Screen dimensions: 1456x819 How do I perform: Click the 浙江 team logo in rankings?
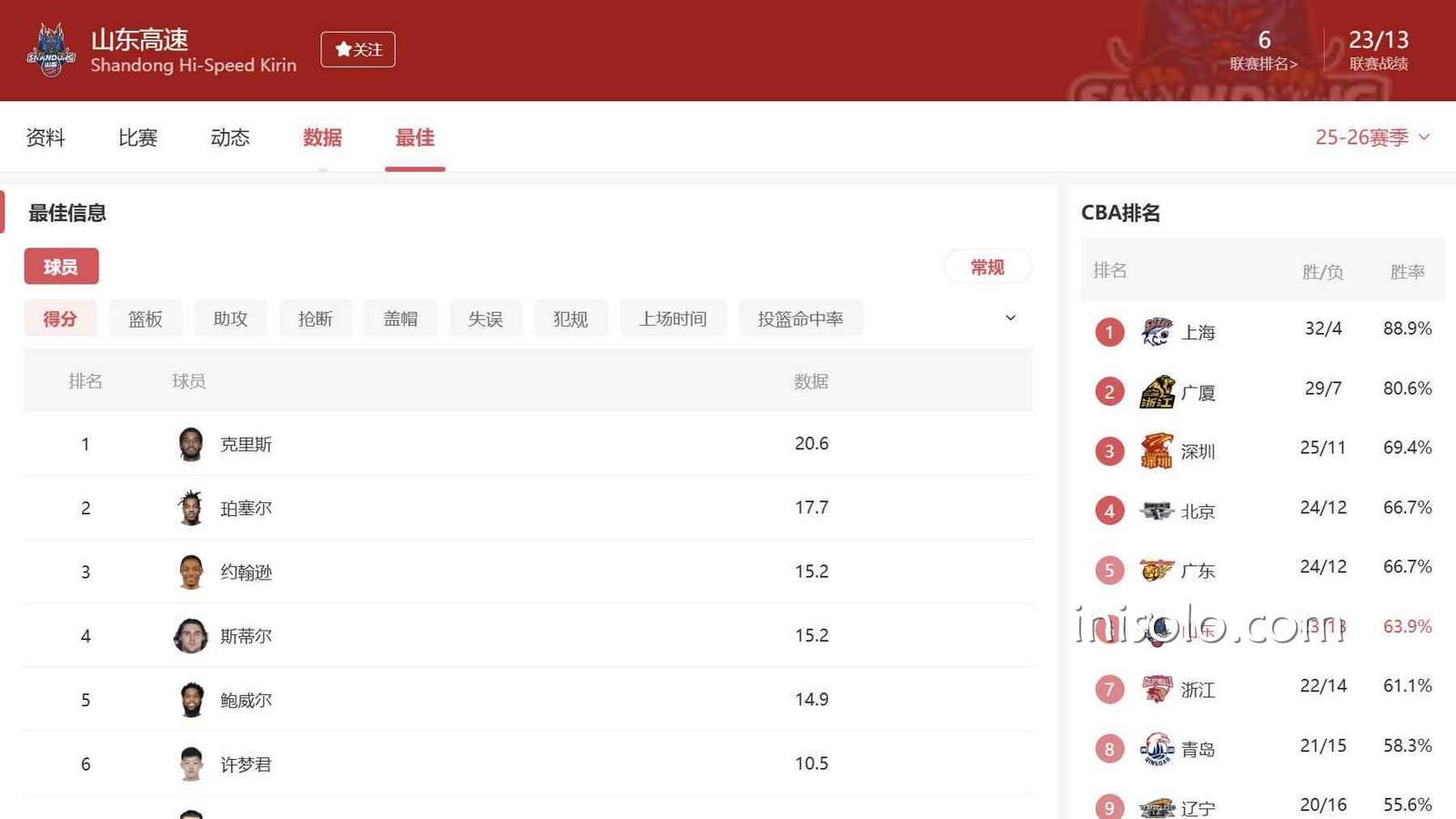point(1157,689)
